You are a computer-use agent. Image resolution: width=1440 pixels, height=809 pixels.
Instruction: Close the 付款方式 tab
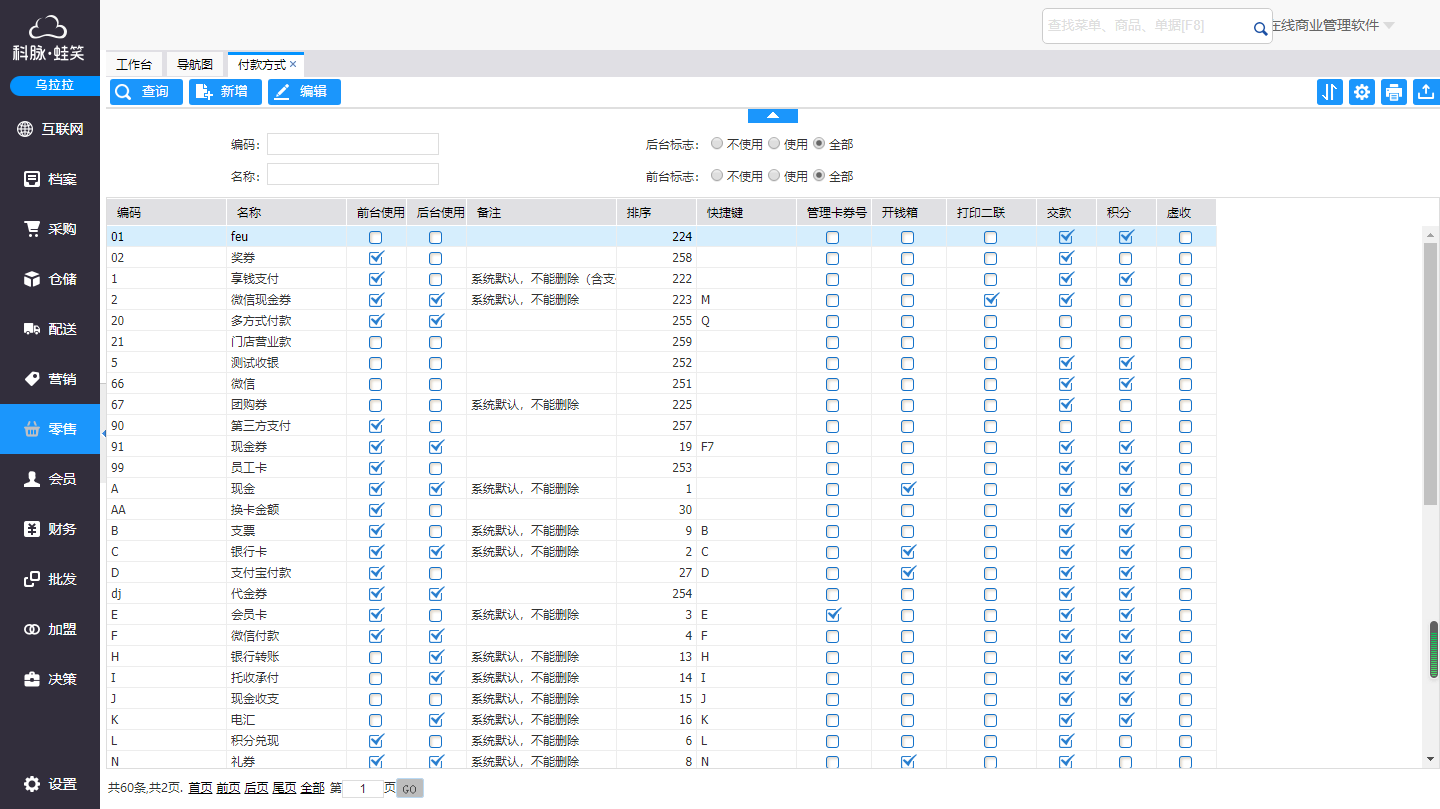click(x=293, y=64)
